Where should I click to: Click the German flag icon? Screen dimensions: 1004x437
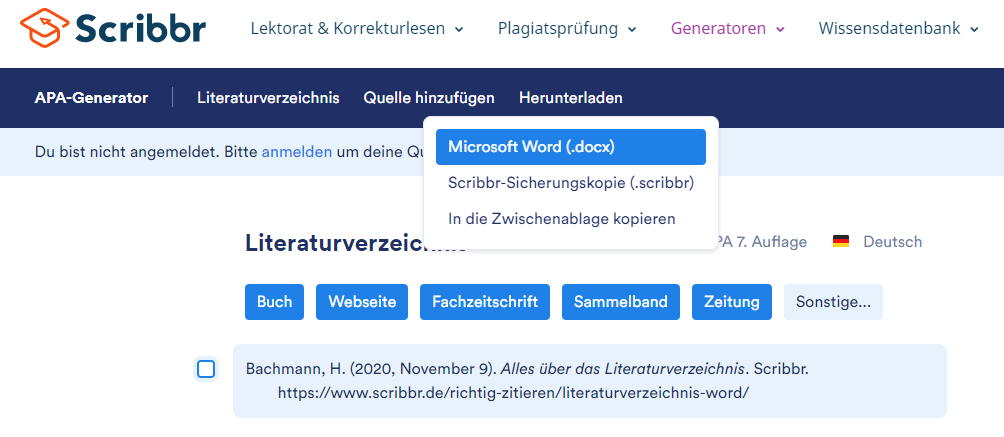pos(841,242)
